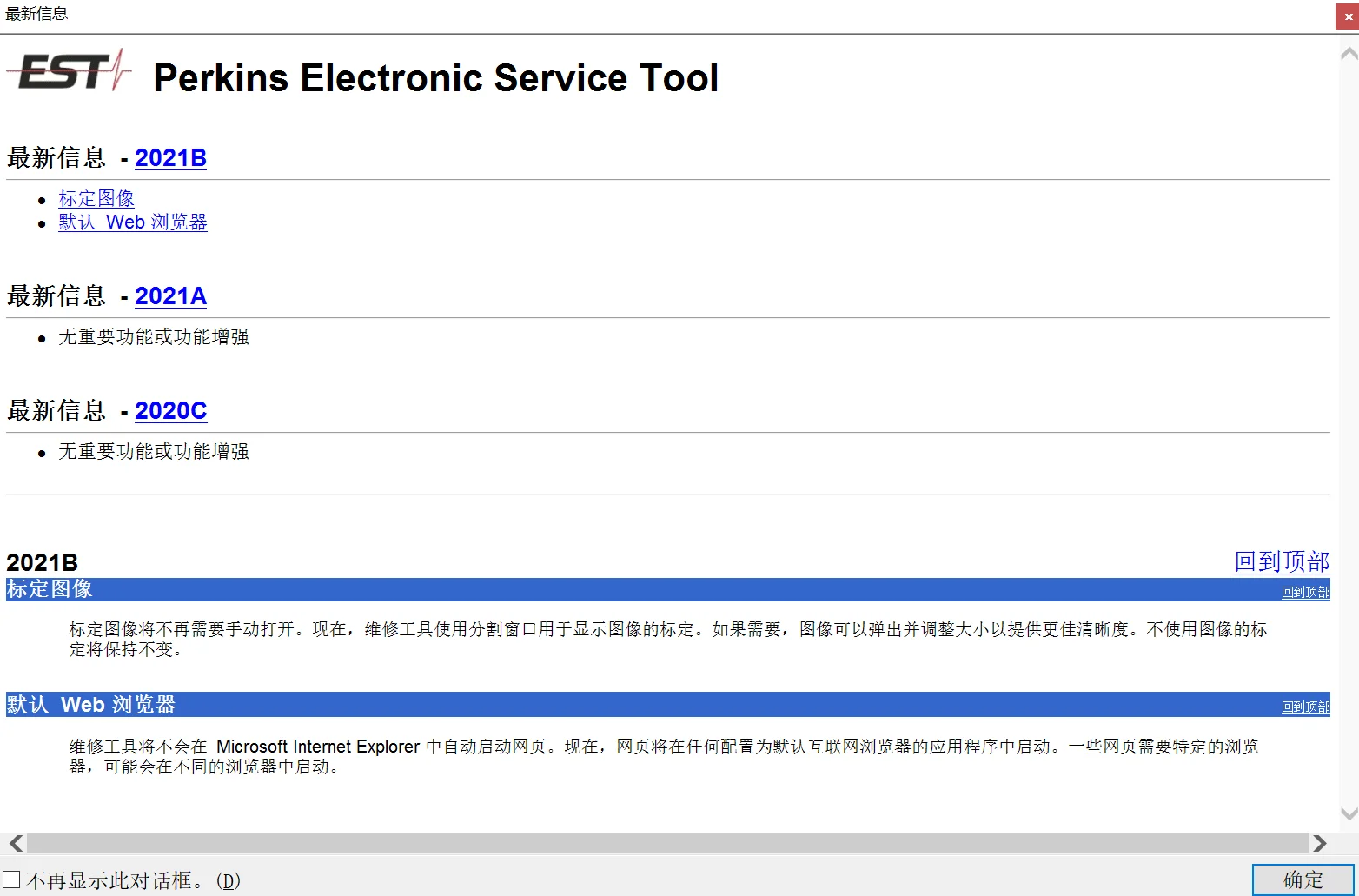Click the large 回到顶部 link beside the 2021B section title
Image resolution: width=1359 pixels, height=896 pixels.
pyautogui.click(x=1282, y=562)
